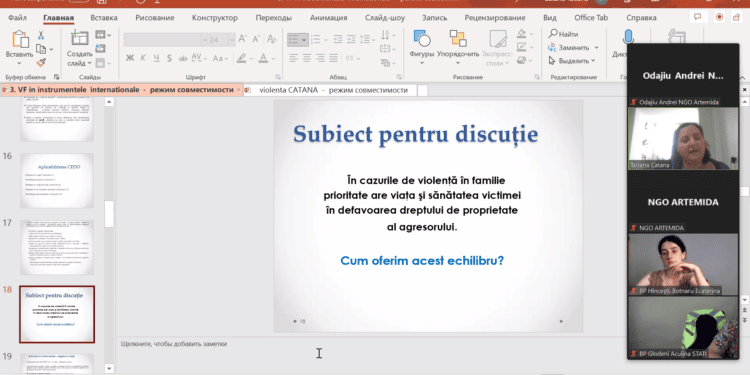The width and height of the screenshot is (750, 375).
Task: Open comments pane speech bubble icon
Action: click(x=698, y=17)
